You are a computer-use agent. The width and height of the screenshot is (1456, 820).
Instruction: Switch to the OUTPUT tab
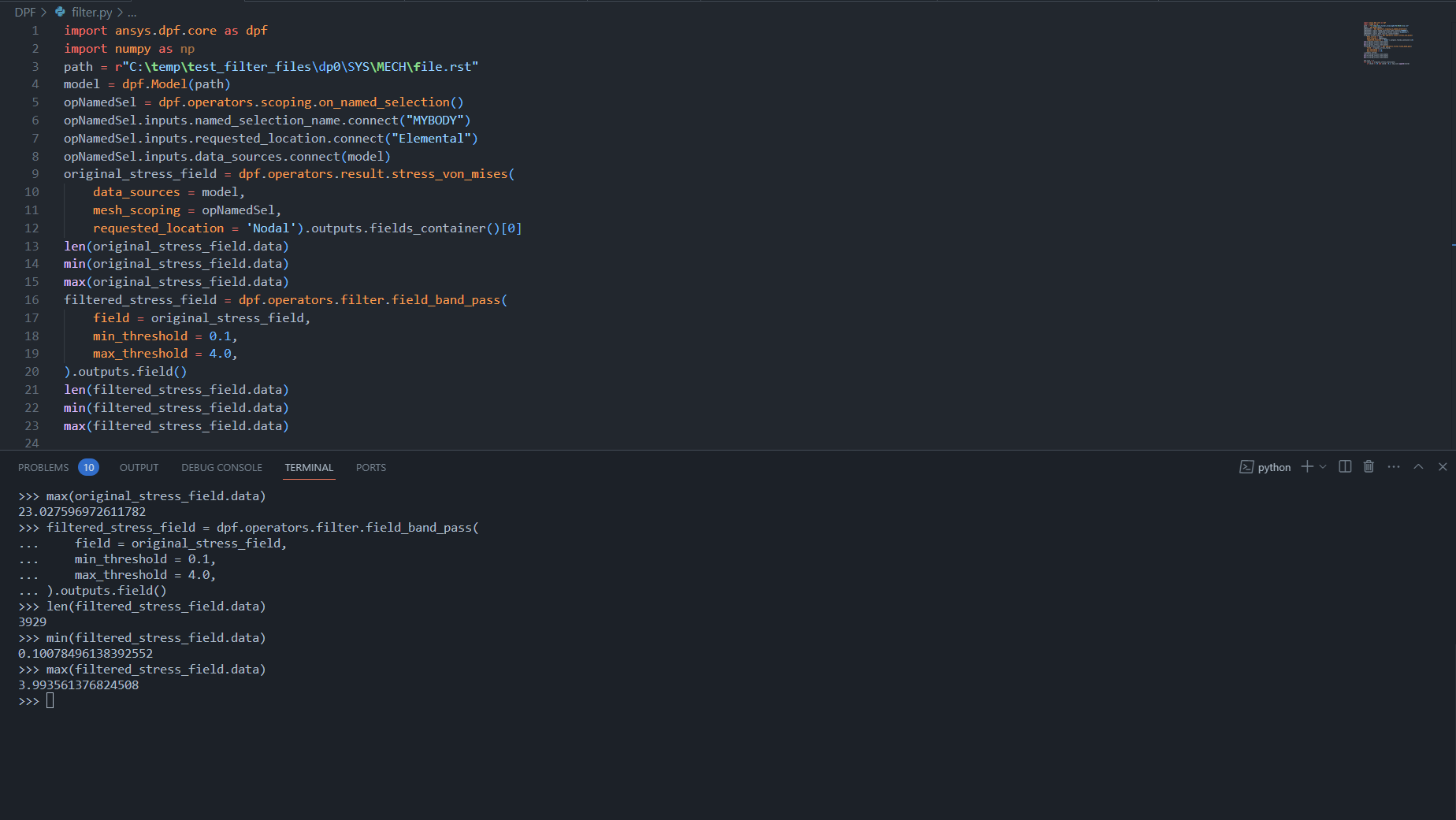pos(139,467)
